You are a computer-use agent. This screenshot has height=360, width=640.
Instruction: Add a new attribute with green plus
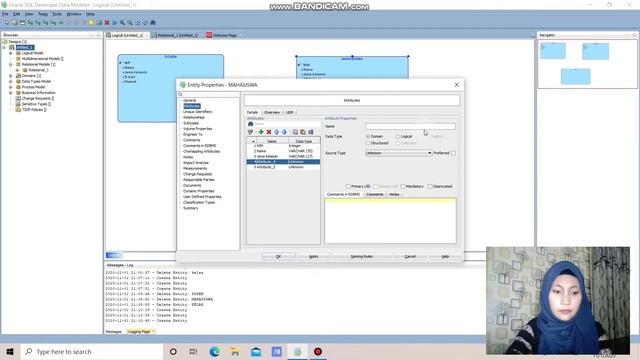[x=261, y=132]
